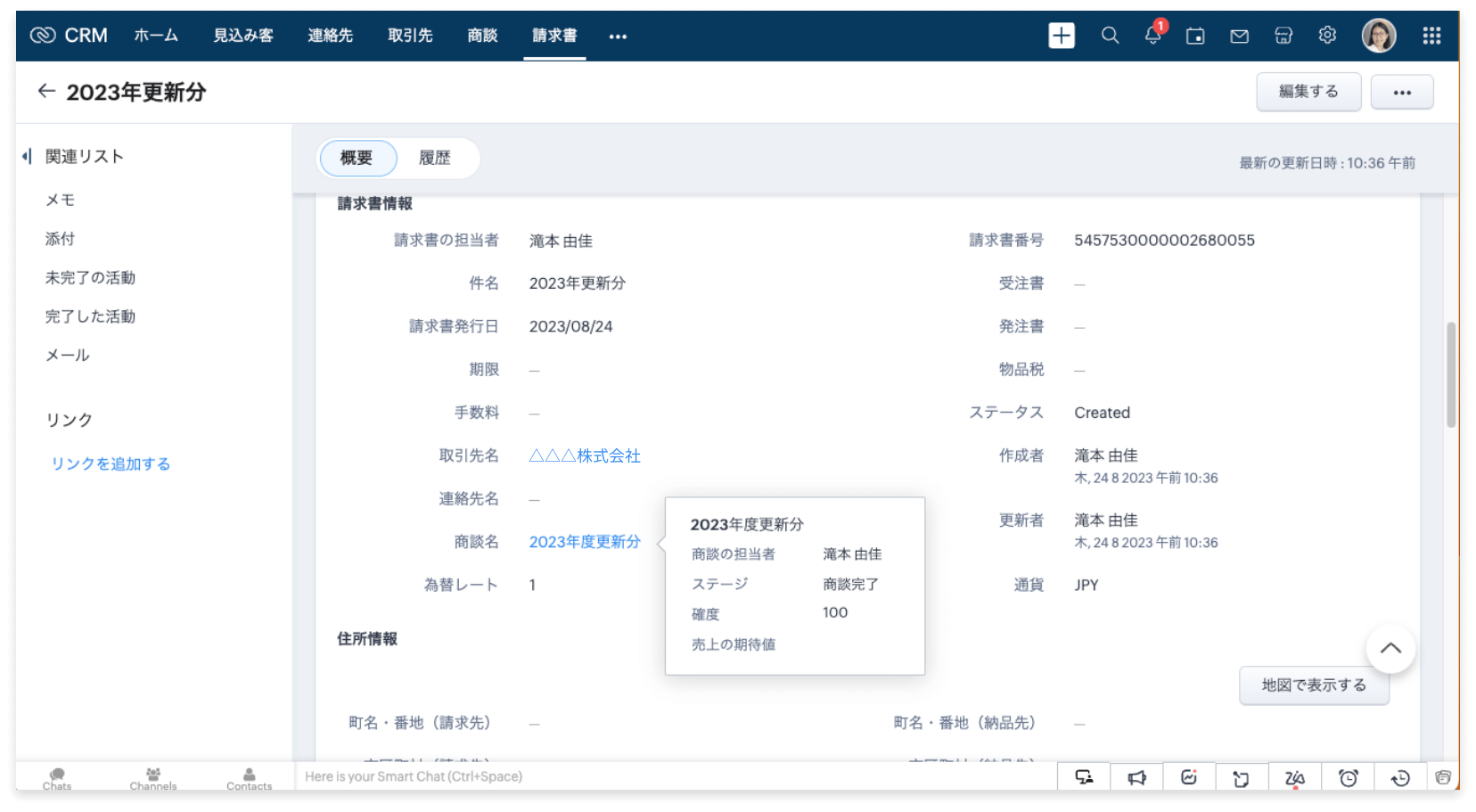The image size is (1476, 812).
Task: Open the 2023年度更新分 deal link
Action: pyautogui.click(x=585, y=542)
